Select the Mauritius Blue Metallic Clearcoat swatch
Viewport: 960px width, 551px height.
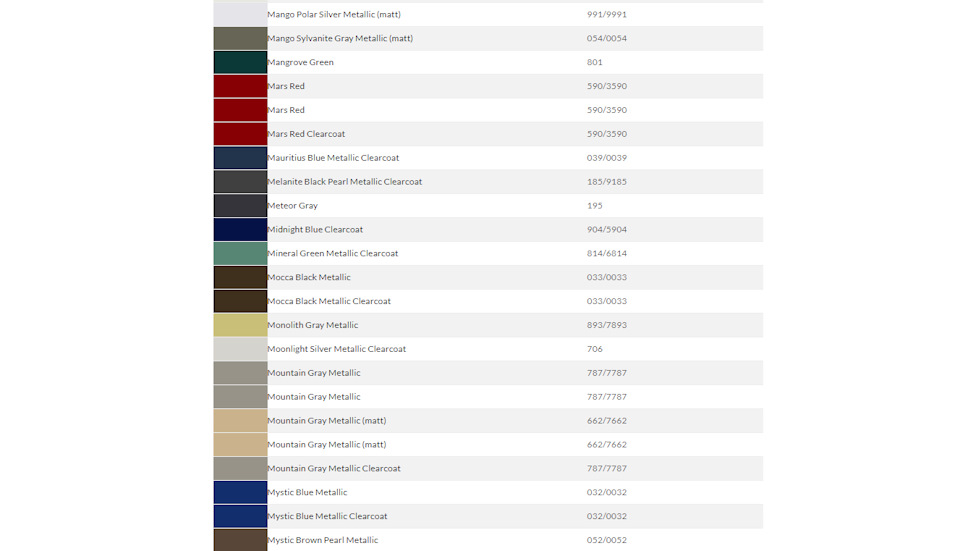tap(240, 157)
